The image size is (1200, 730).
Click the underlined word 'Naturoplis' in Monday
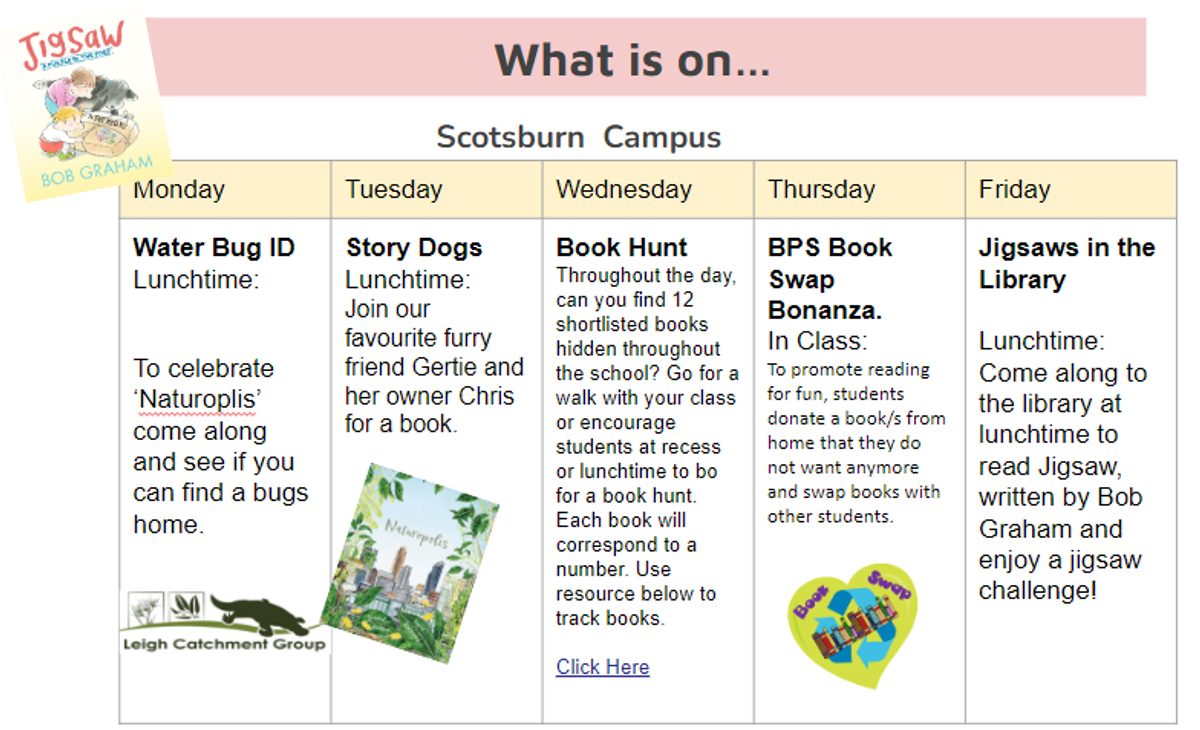tap(196, 400)
